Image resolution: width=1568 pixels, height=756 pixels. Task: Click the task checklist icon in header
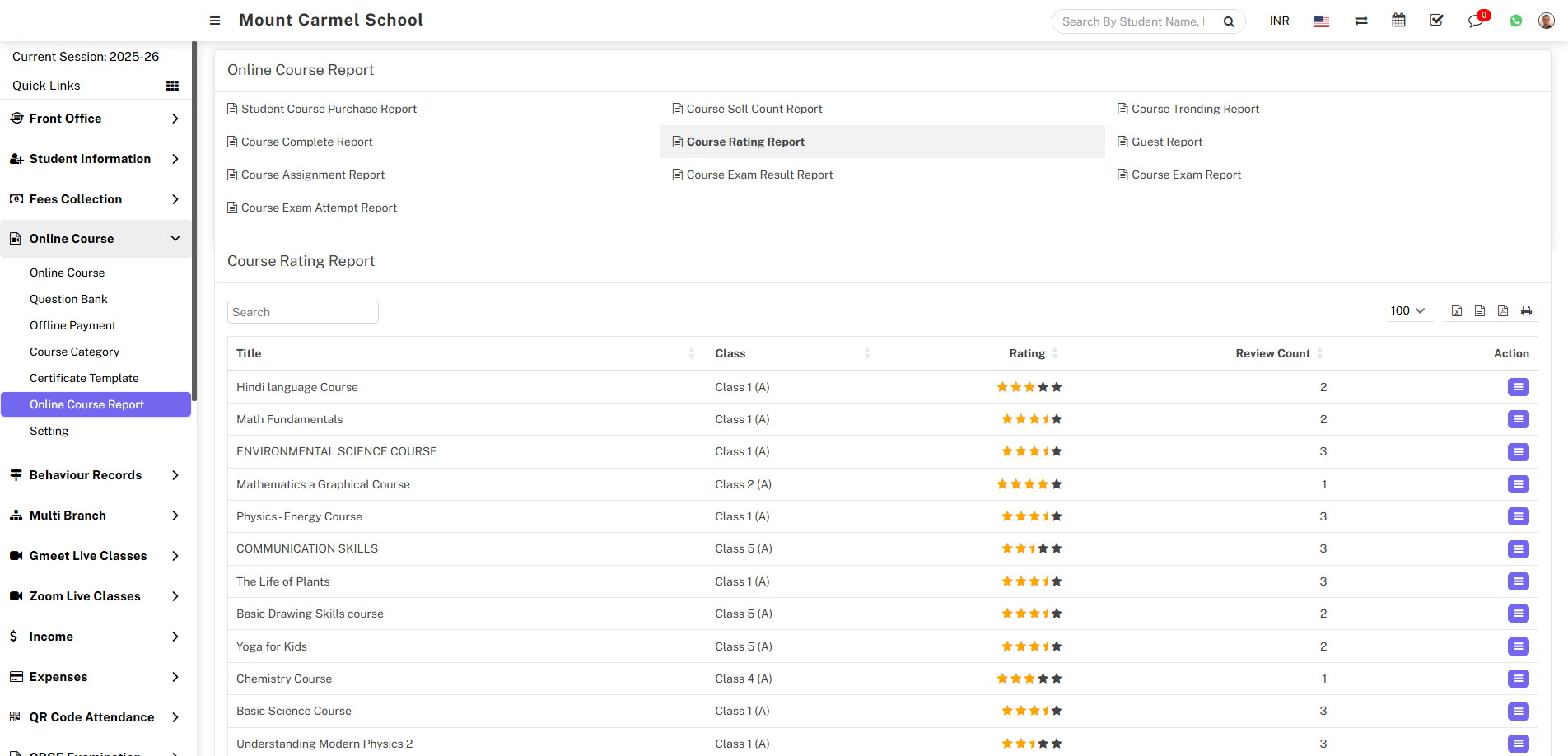click(1436, 21)
